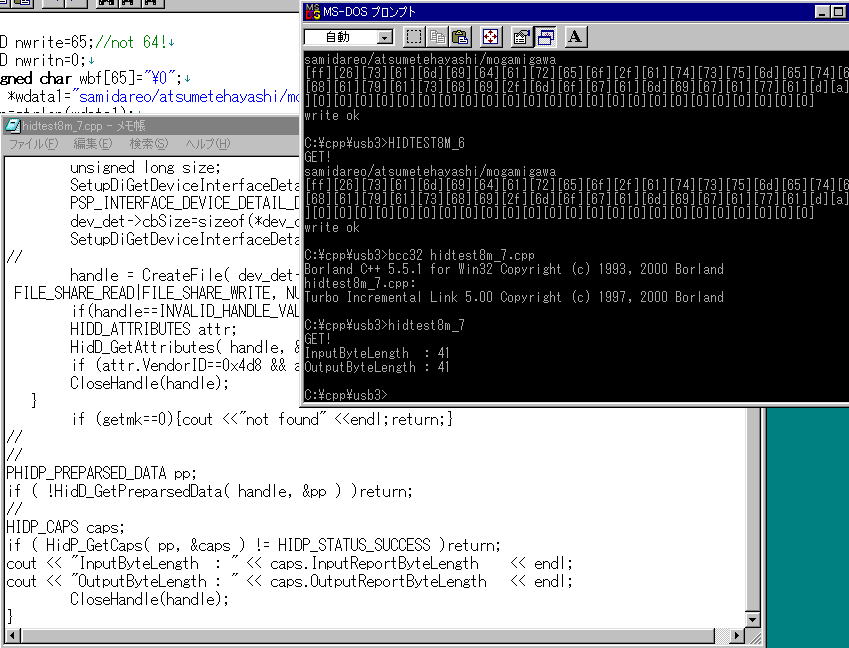
Task: Click the MS-DOS prompt title bar icon
Action: pos(312,11)
